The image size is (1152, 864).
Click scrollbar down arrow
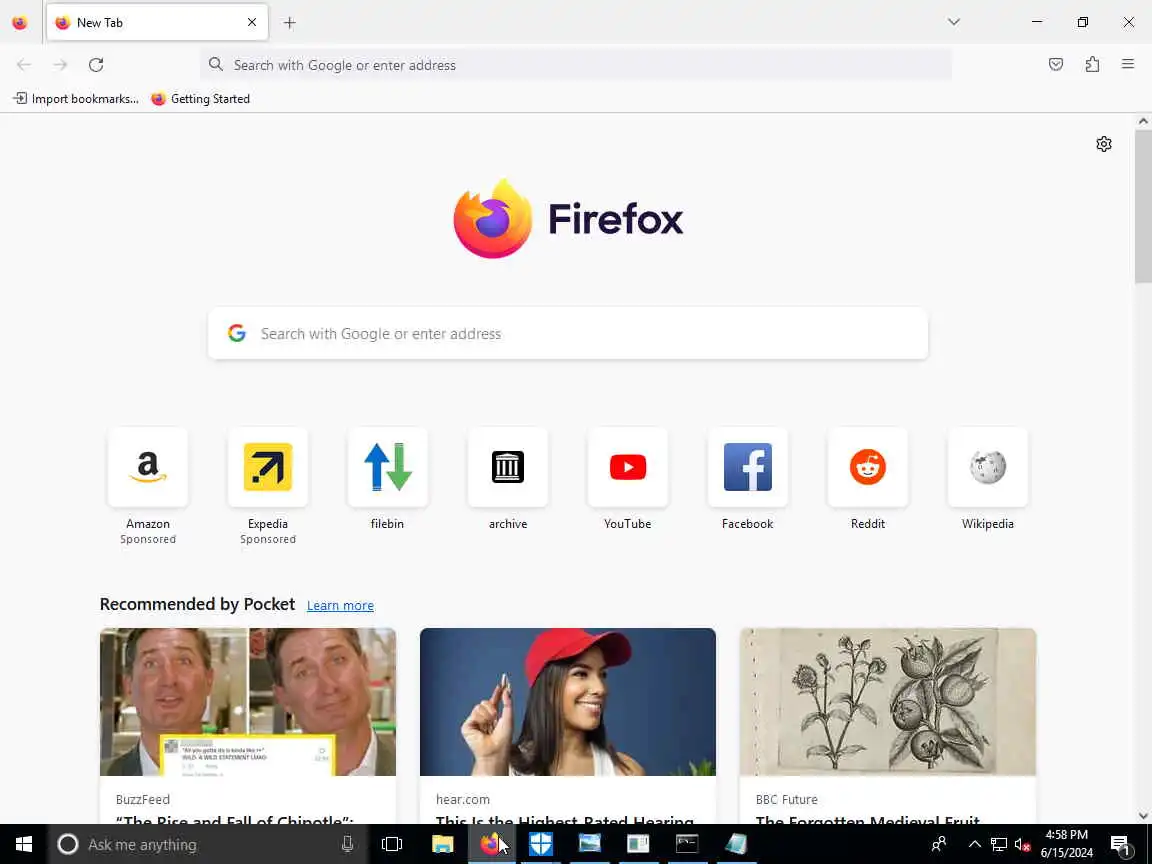tap(1142, 816)
